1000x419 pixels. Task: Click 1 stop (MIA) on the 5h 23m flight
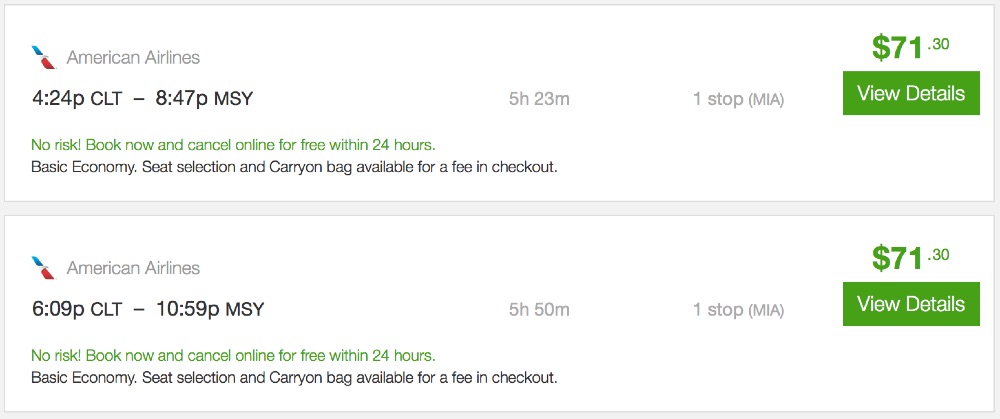click(x=738, y=99)
